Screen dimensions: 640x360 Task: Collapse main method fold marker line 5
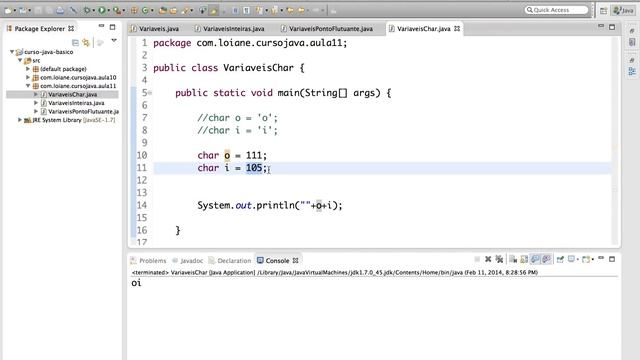pyautogui.click(x=150, y=93)
